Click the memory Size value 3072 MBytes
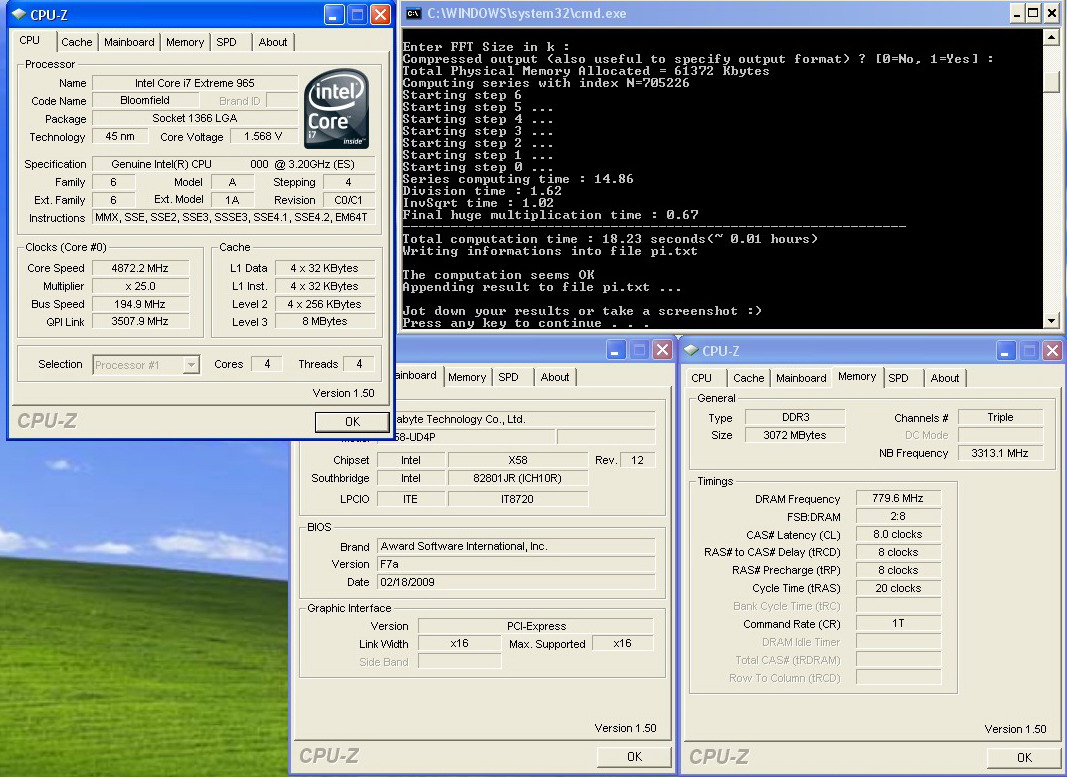 (795, 435)
